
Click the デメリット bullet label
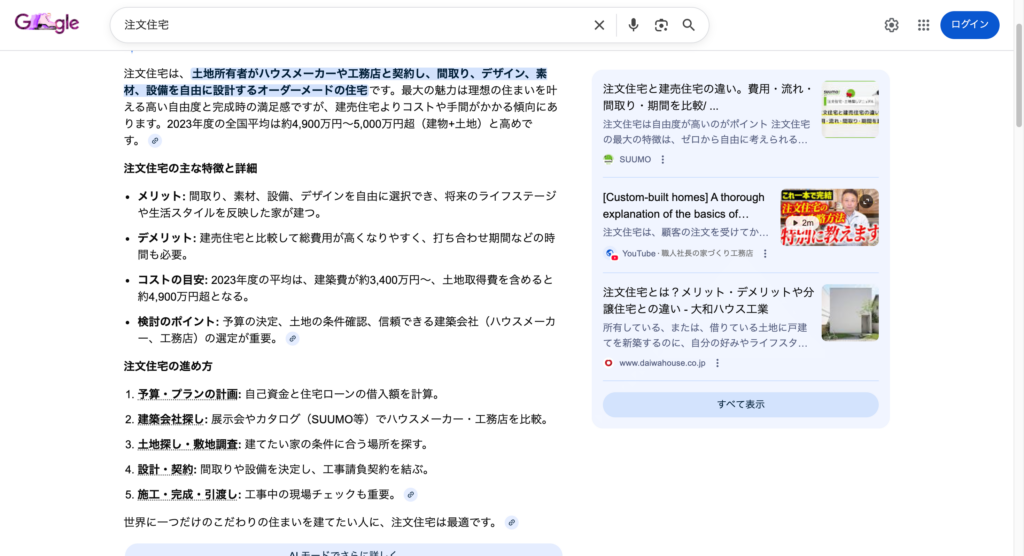[165, 238]
